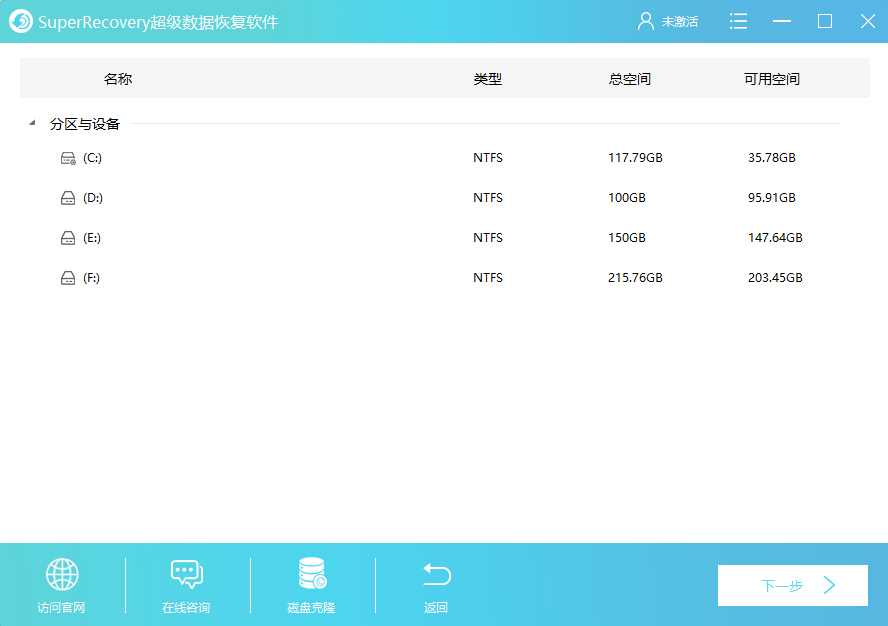Click the 在线咨询 label
The width and height of the screenshot is (888, 626).
tap(186, 608)
